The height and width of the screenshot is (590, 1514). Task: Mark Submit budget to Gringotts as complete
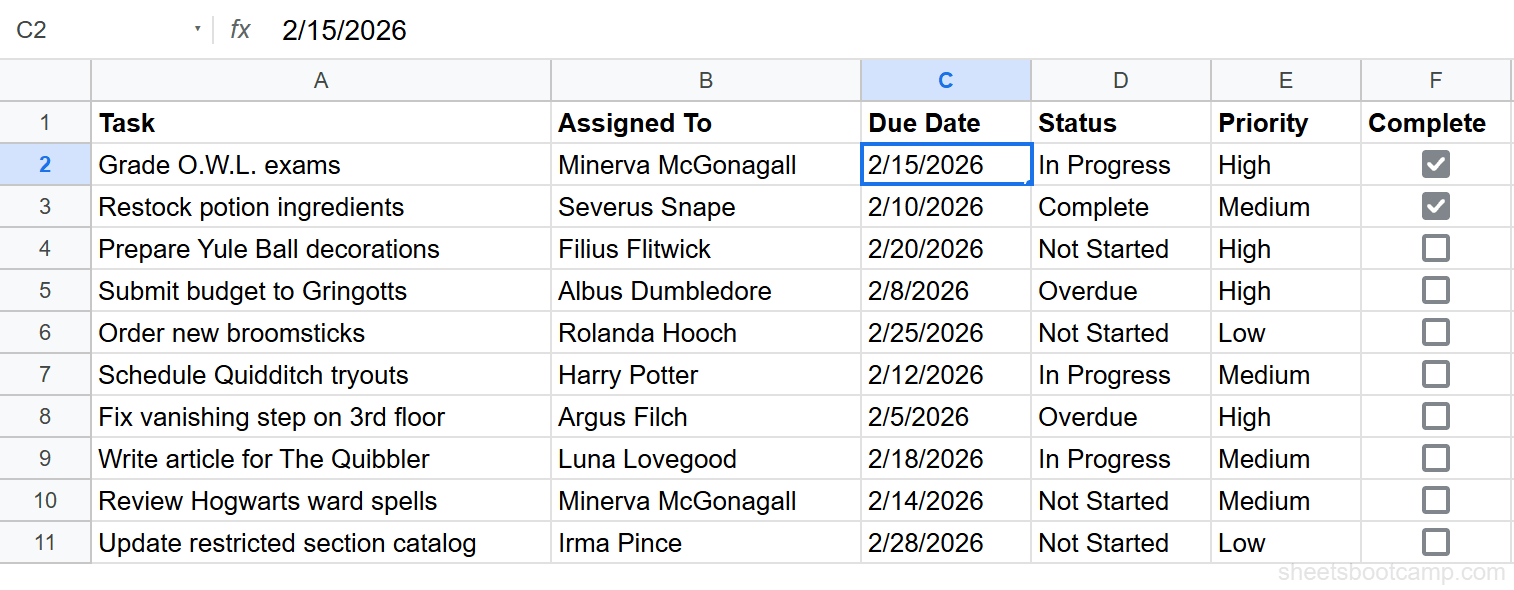click(1435, 290)
